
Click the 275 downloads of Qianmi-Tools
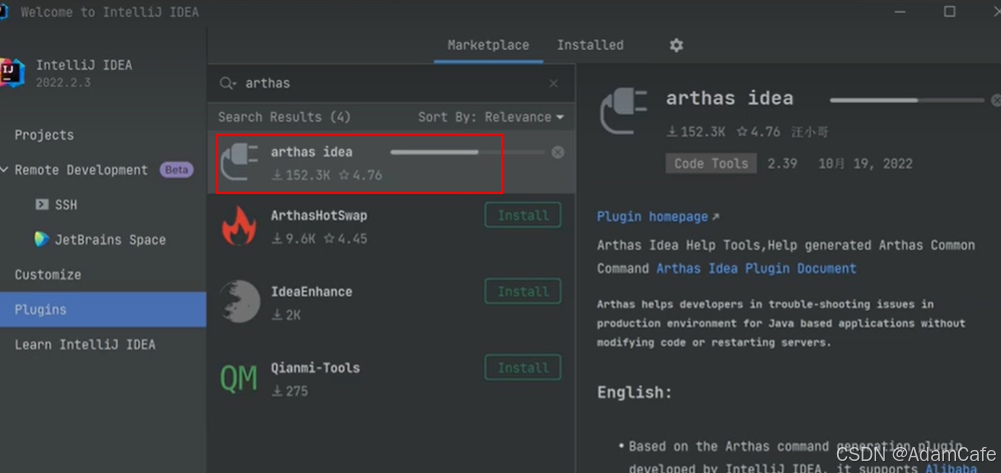[290, 391]
